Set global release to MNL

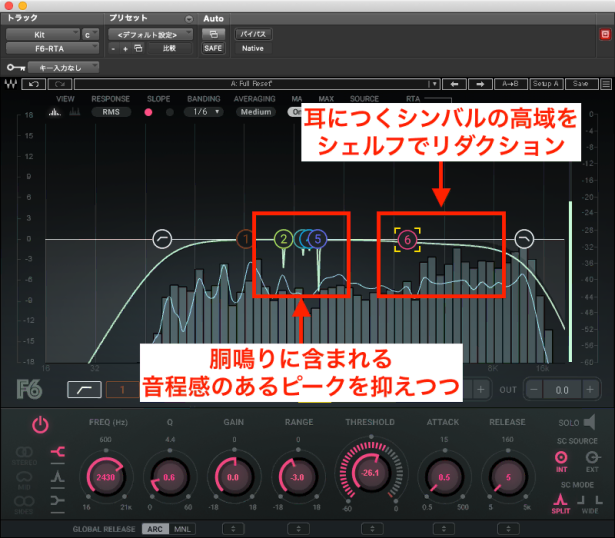tap(182, 529)
